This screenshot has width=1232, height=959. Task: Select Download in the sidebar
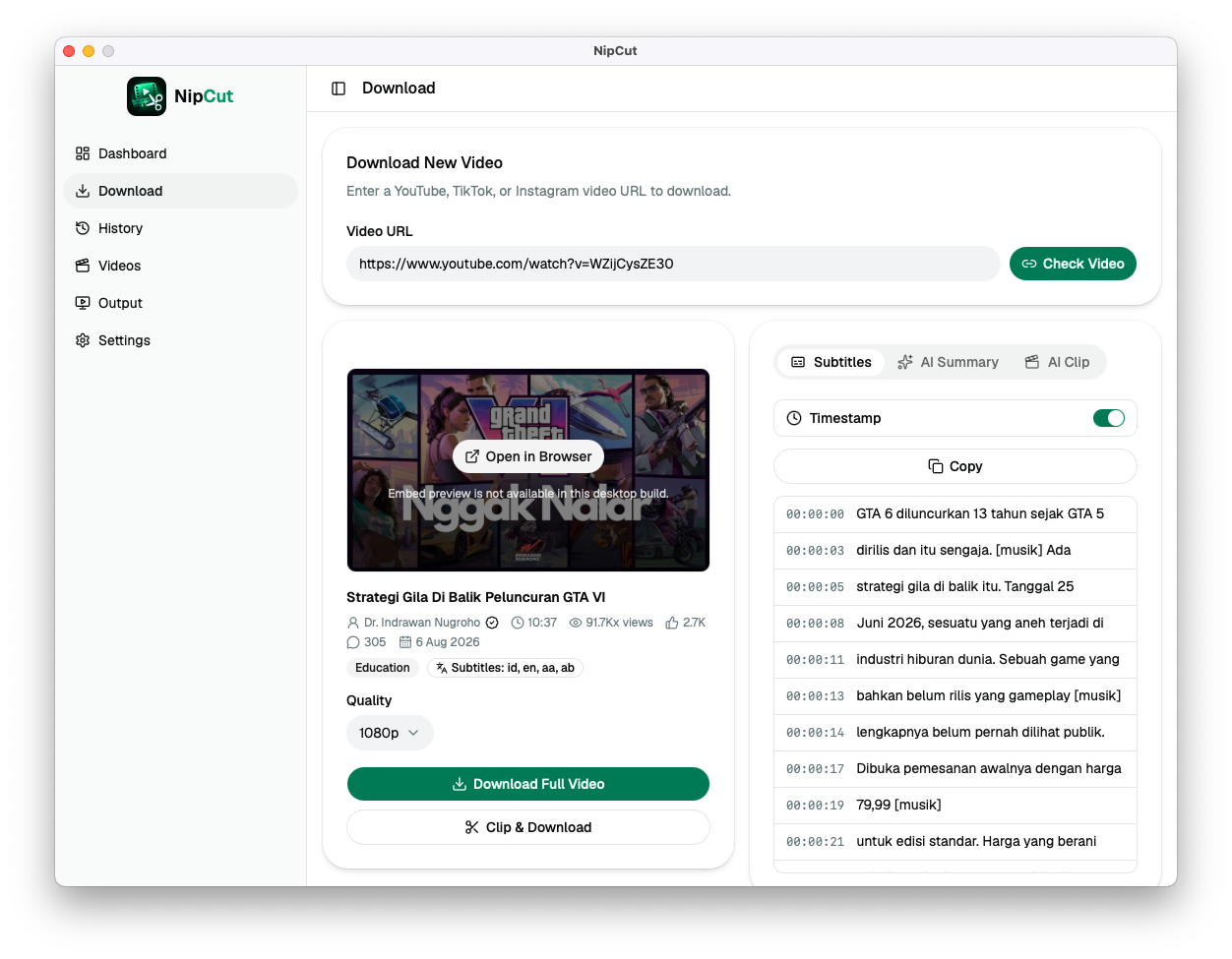180,191
